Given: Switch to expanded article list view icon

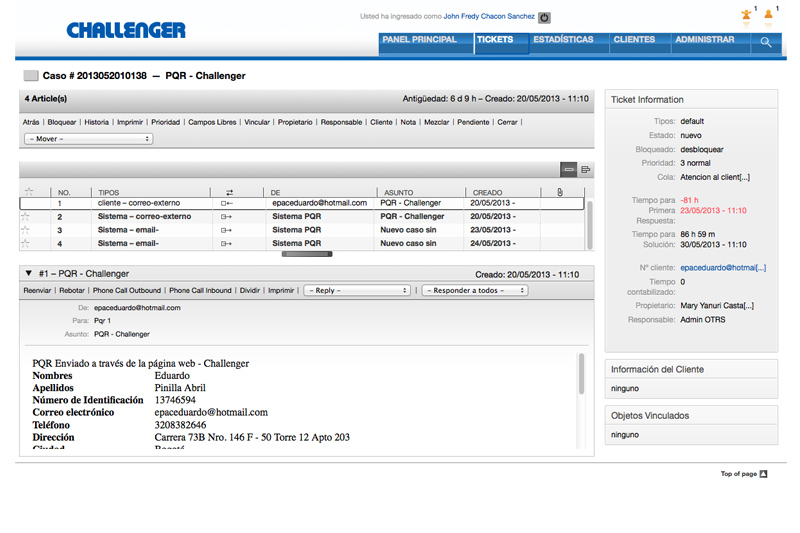Looking at the screenshot, I should [x=586, y=169].
